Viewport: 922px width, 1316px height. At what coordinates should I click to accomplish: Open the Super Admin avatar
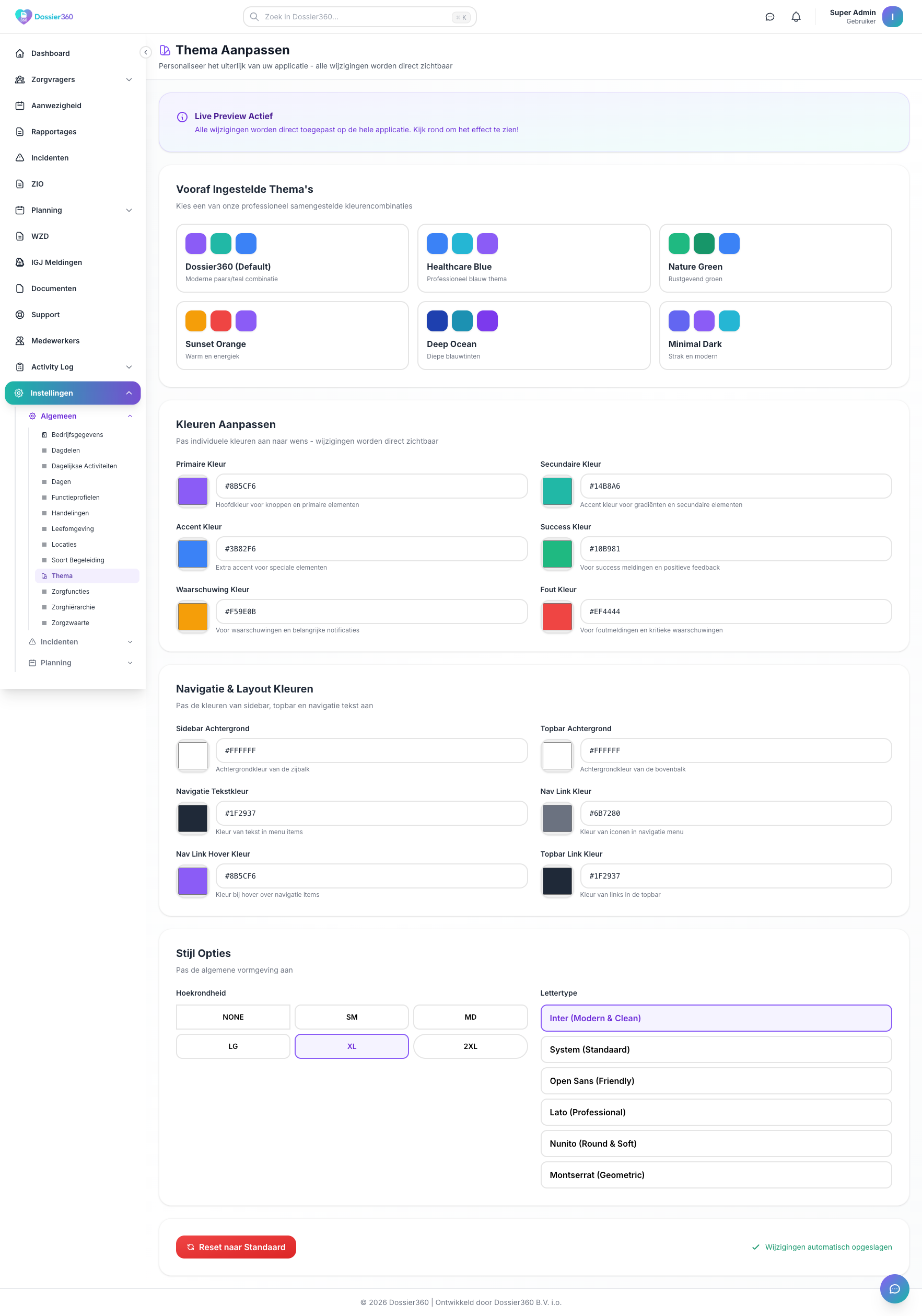click(892, 17)
